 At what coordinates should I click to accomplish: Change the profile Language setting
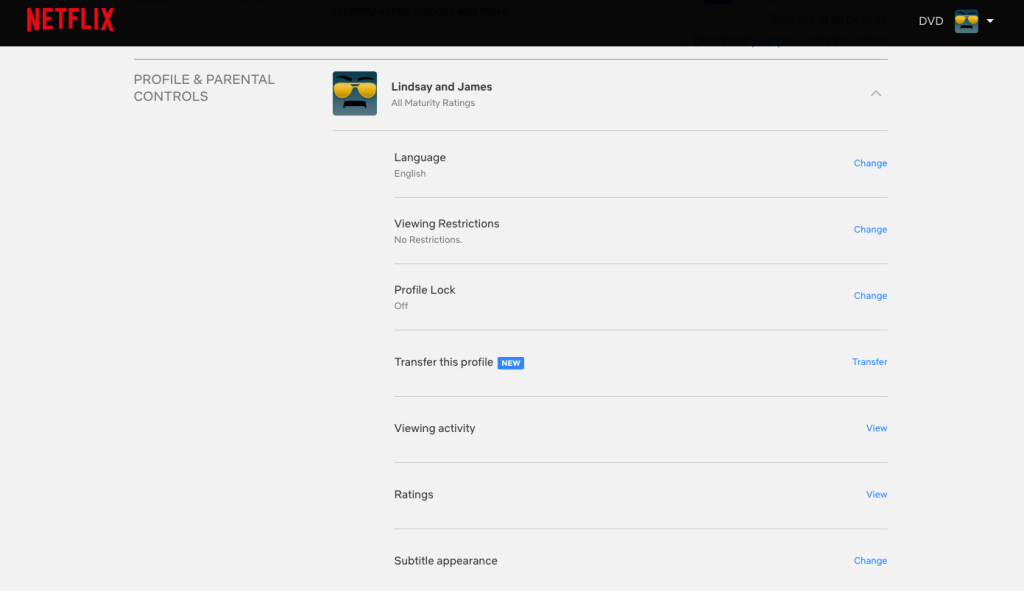click(870, 163)
